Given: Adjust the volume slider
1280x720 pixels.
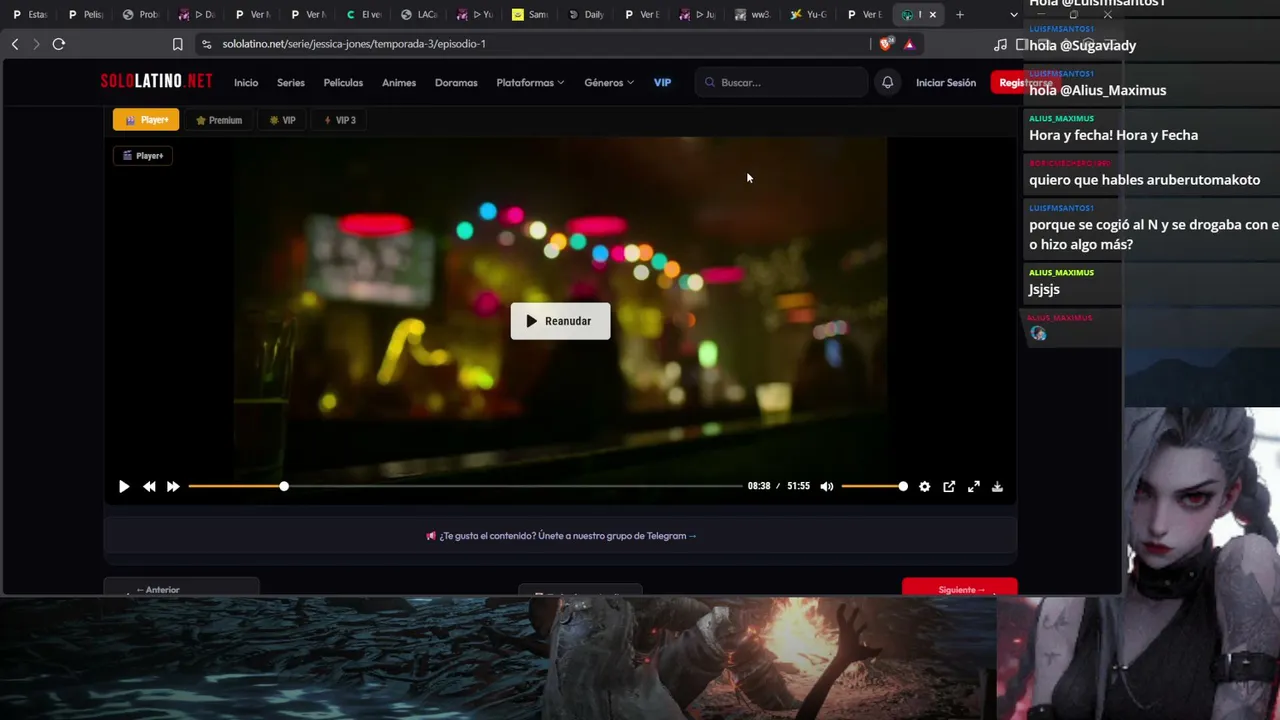Looking at the screenshot, I should 874,487.
